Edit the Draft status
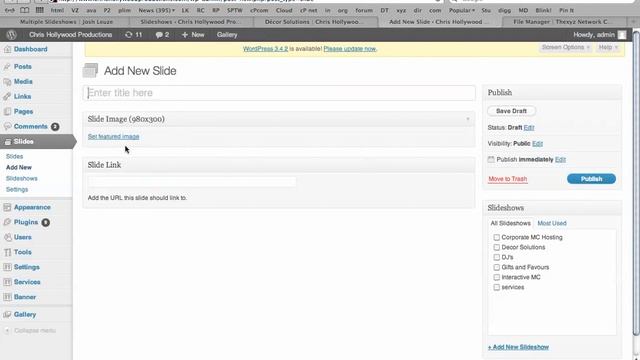This screenshot has width=640, height=360. pos(529,128)
